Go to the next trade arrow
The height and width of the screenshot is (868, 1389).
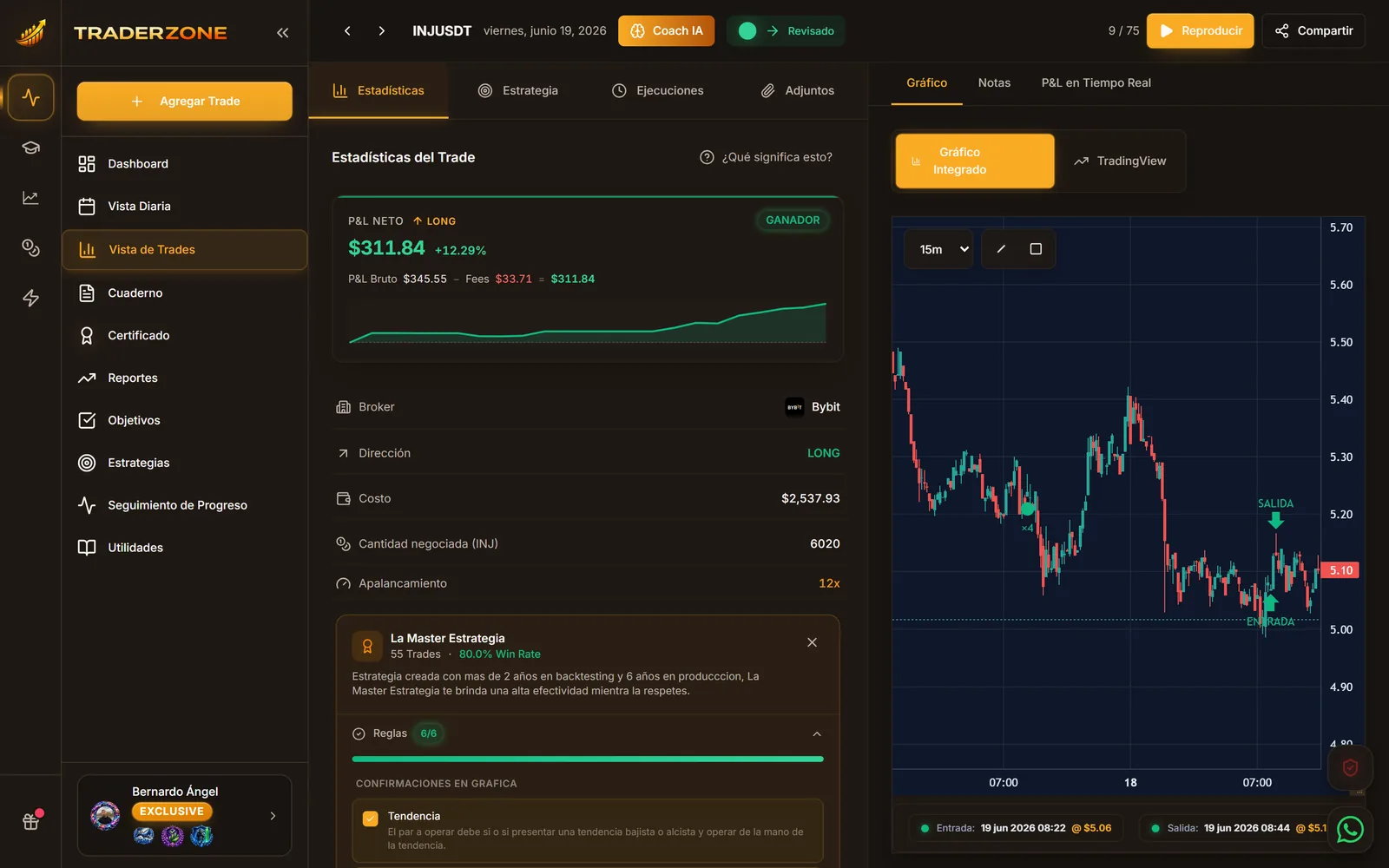coord(382,30)
